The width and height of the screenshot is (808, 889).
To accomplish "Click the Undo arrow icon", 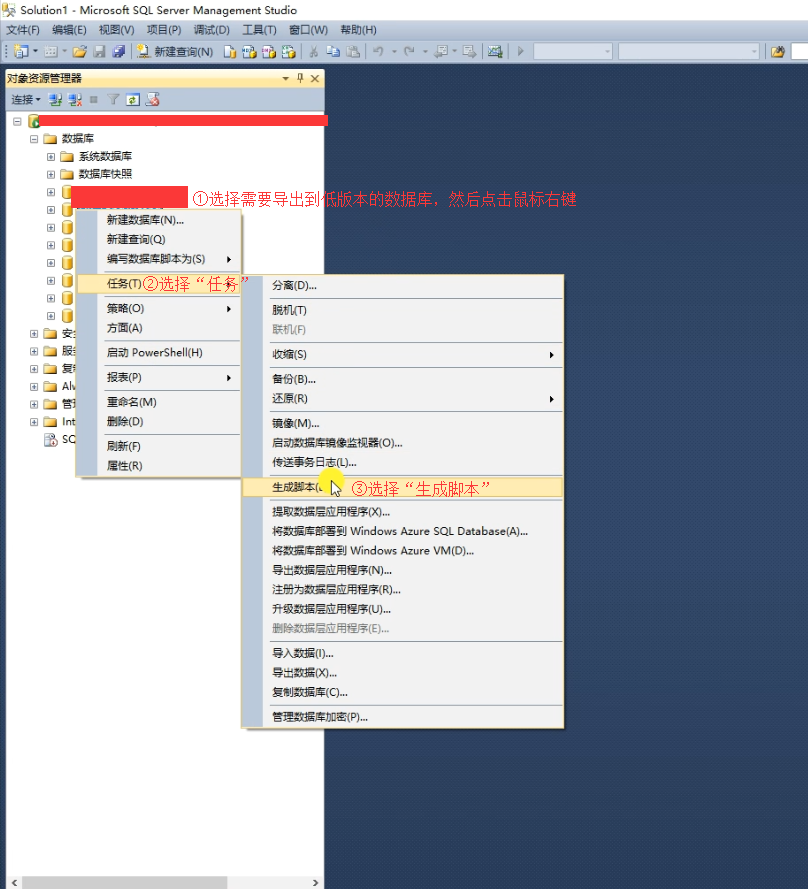I will pos(378,52).
